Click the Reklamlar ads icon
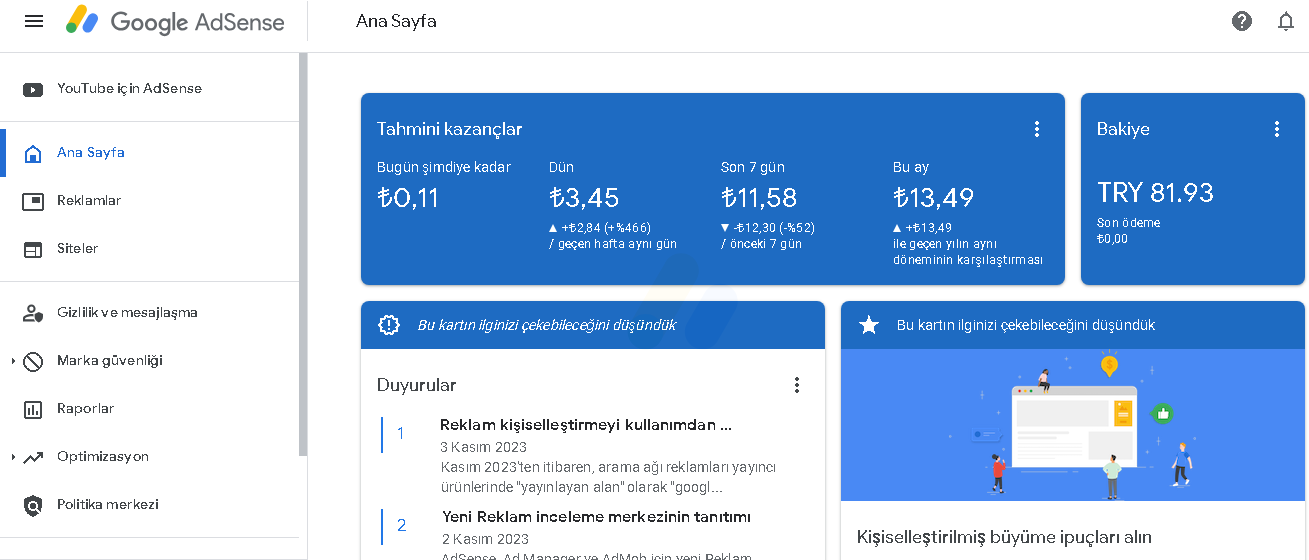The height and width of the screenshot is (560, 1309). click(33, 201)
